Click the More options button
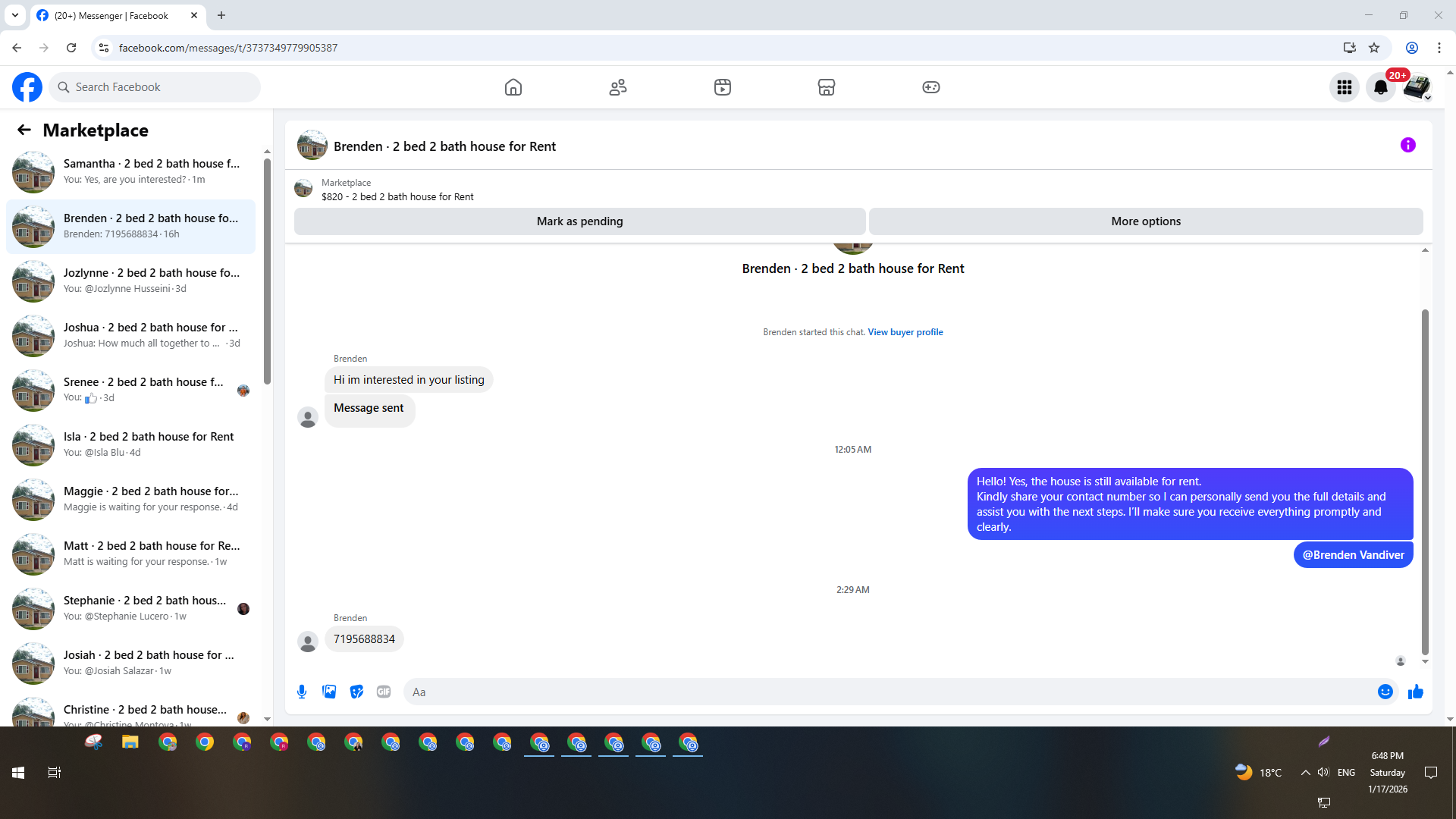Viewport: 1456px width, 819px height. point(1146,221)
